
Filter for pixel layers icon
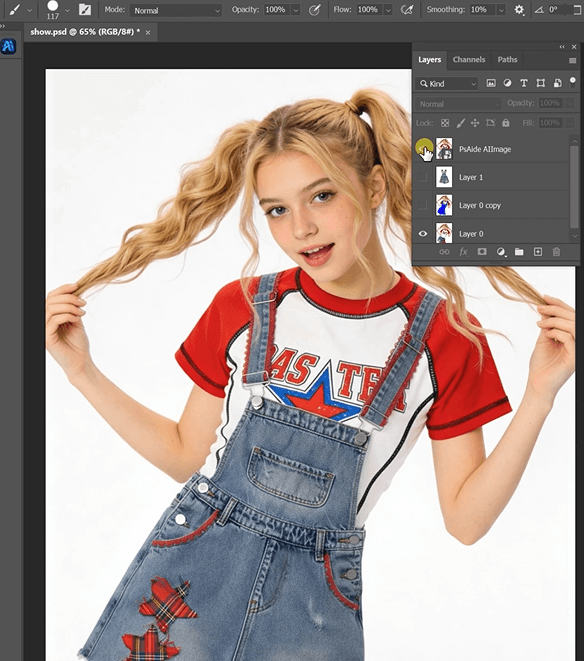coord(491,83)
